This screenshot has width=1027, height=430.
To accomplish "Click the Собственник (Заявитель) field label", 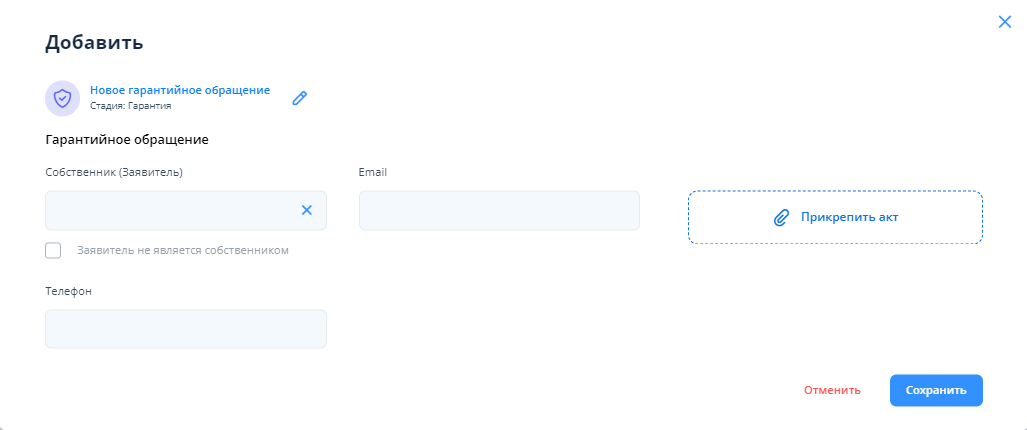I will pyautogui.click(x=114, y=172).
